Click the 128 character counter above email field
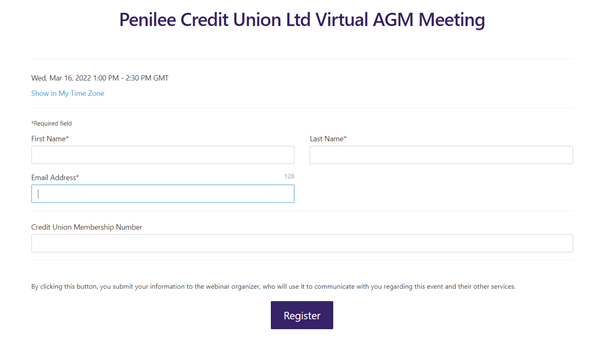This screenshot has width=602, height=361. click(x=289, y=176)
